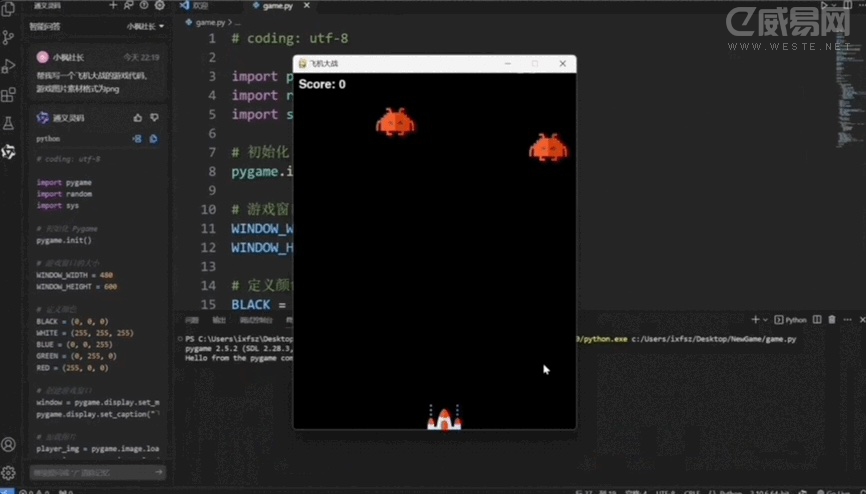The height and width of the screenshot is (494, 866).
Task: Like the AI response with thumbs up
Action: [x=138, y=118]
